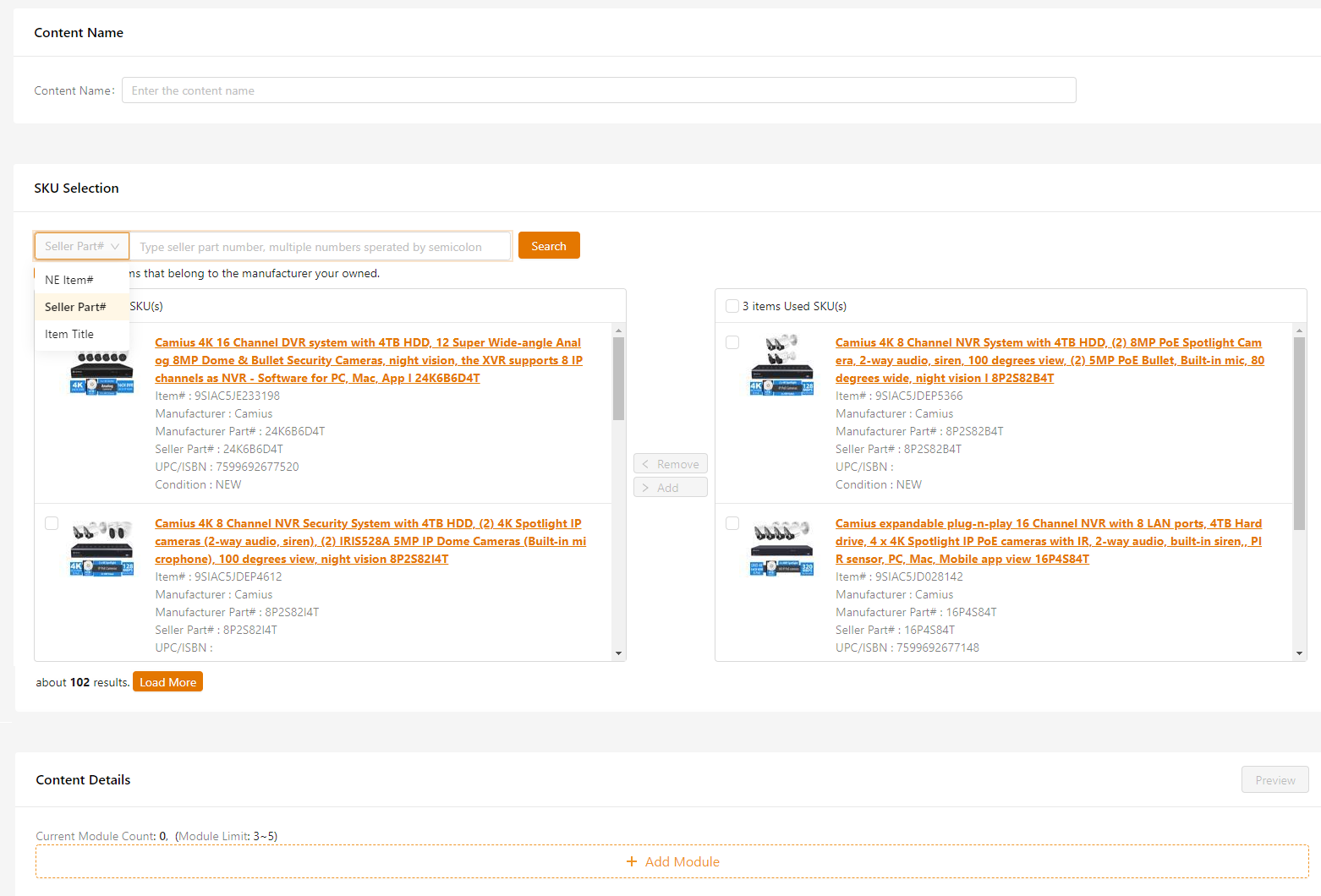Choose Seller Part# option in the list

coord(82,307)
